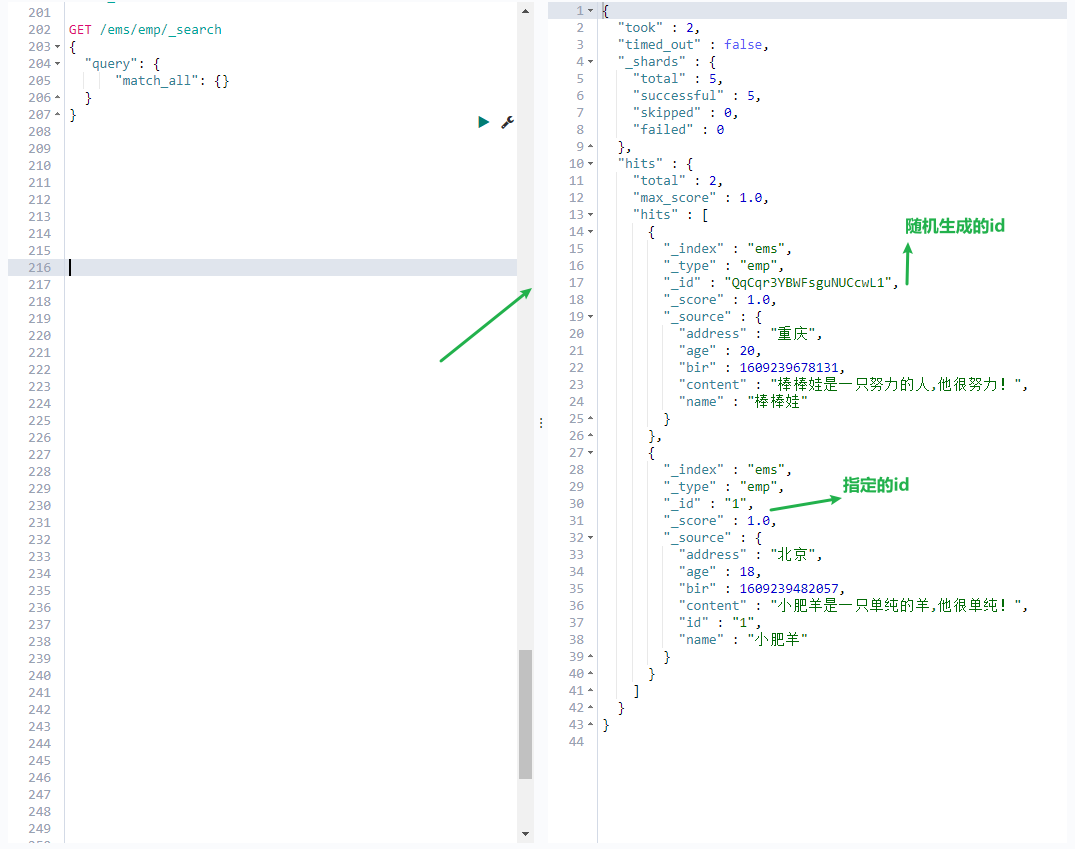Click the "successful" shards field
The width and height of the screenshot is (1075, 849).
click(x=677, y=96)
